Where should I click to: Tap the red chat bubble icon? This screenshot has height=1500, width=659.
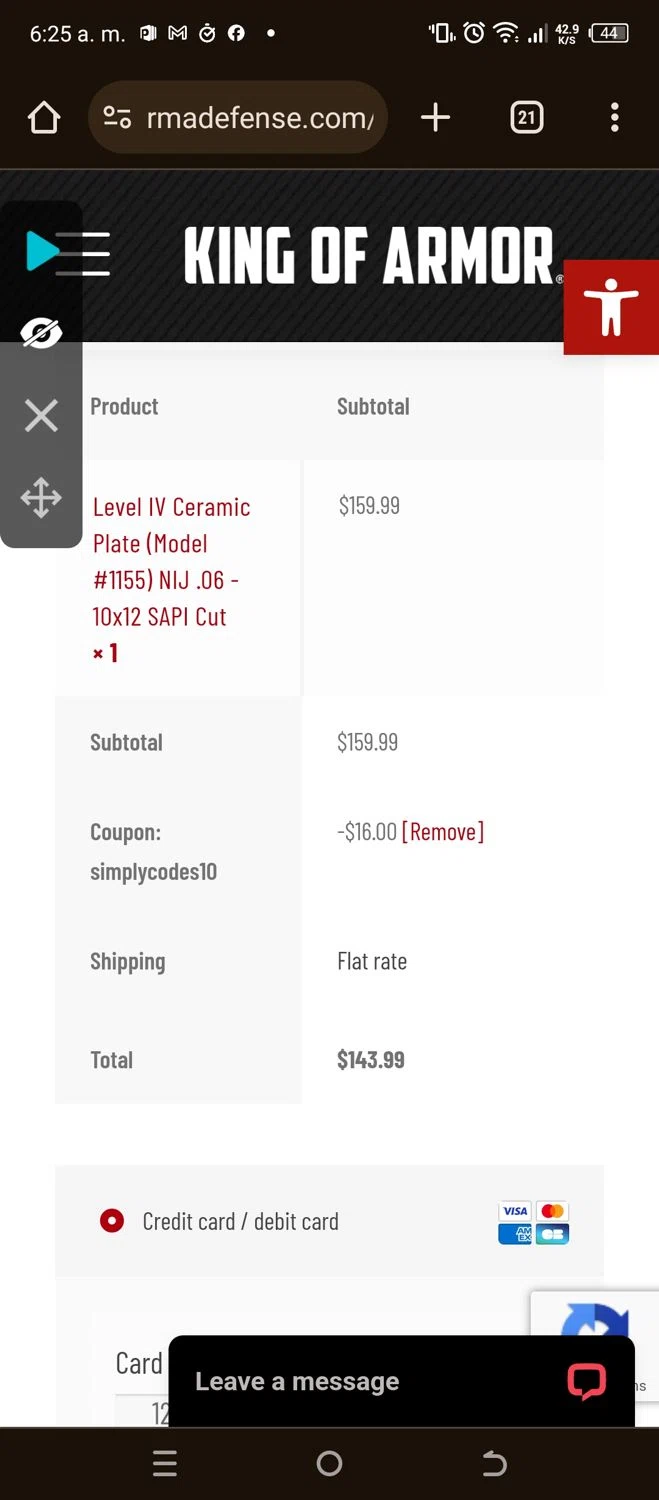pyautogui.click(x=586, y=1381)
